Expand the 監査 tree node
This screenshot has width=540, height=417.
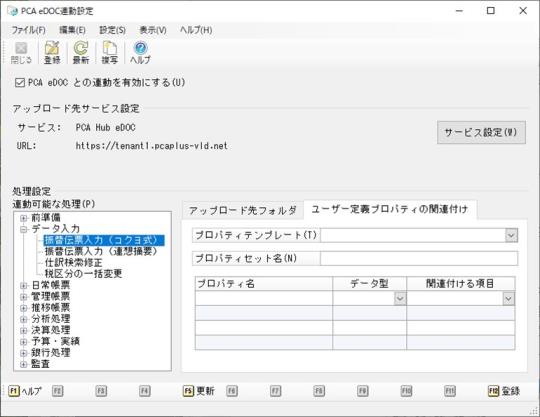coord(23,364)
